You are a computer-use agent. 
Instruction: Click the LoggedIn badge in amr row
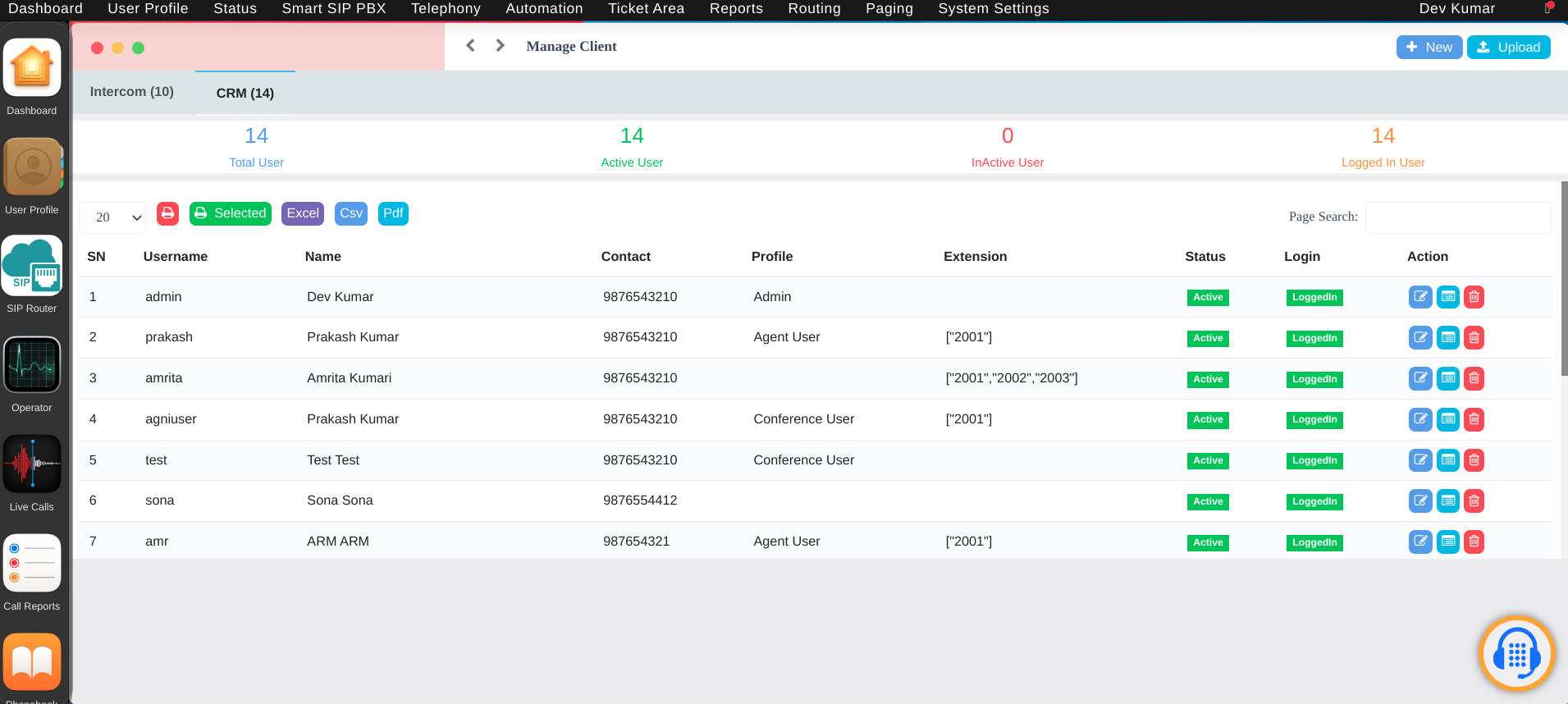[1314, 543]
